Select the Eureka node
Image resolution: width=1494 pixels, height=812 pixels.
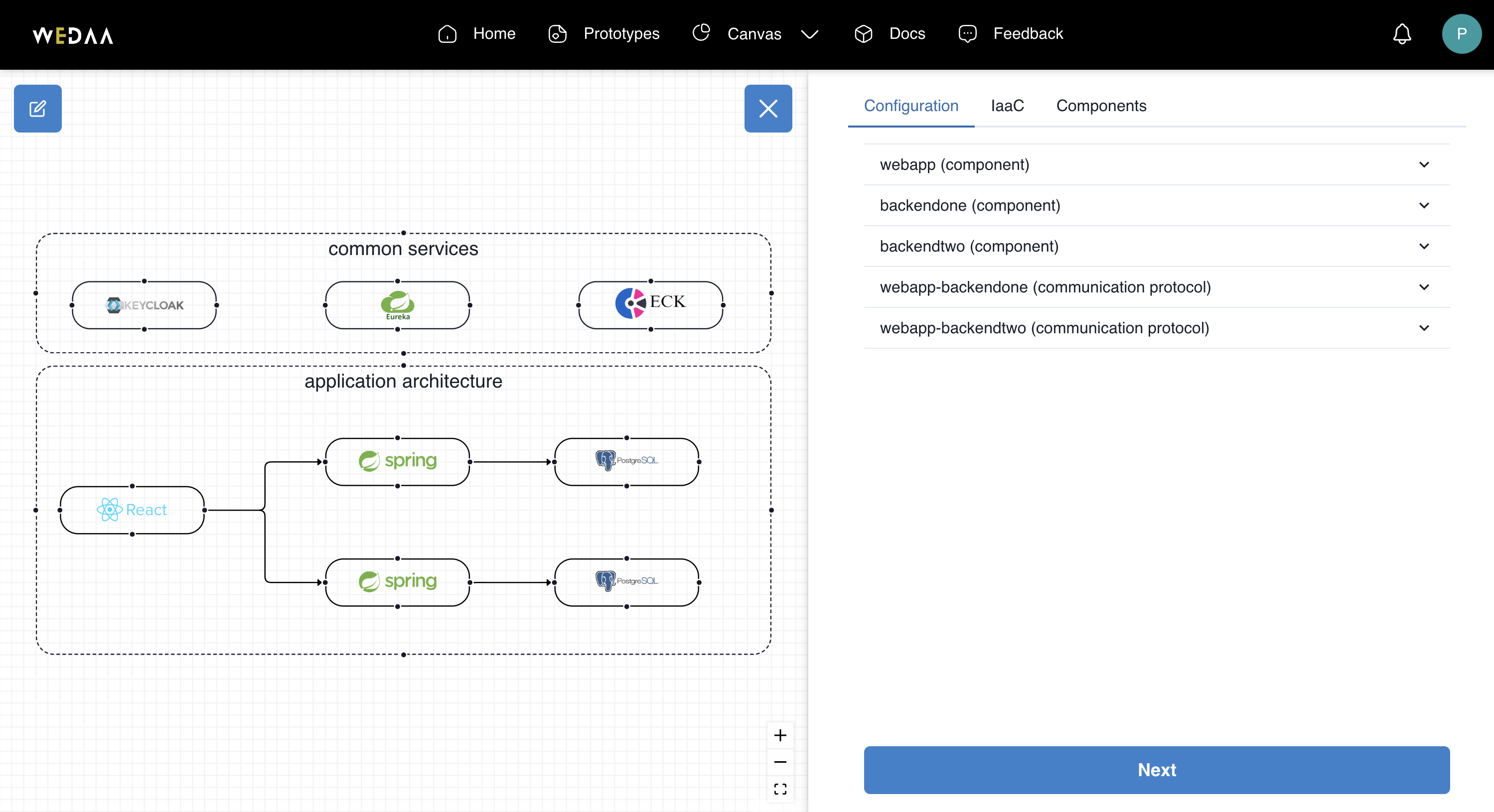(397, 305)
